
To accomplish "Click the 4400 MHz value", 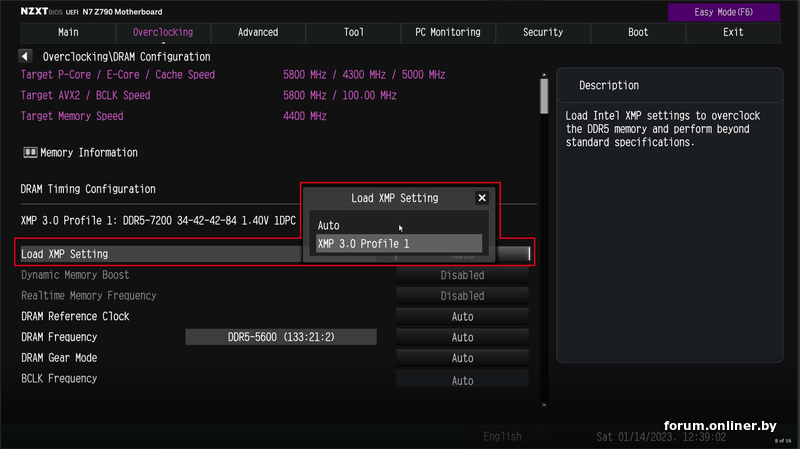I will pos(305,116).
